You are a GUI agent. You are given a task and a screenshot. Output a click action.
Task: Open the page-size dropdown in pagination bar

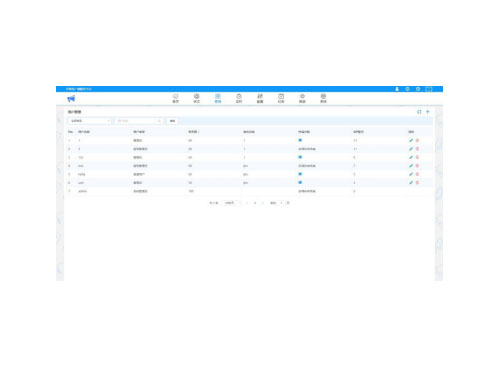click(232, 203)
